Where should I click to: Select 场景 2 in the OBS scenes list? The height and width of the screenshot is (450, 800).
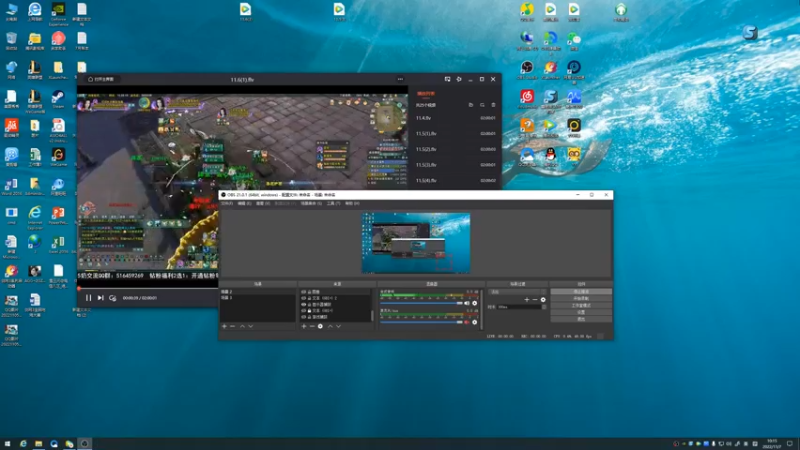click(x=258, y=292)
